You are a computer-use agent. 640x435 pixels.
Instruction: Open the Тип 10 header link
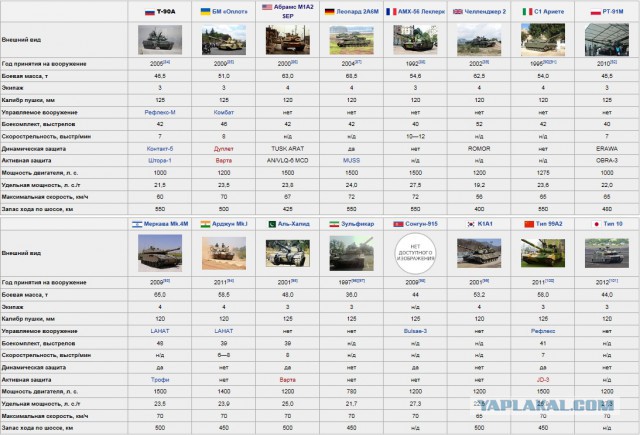point(613,224)
